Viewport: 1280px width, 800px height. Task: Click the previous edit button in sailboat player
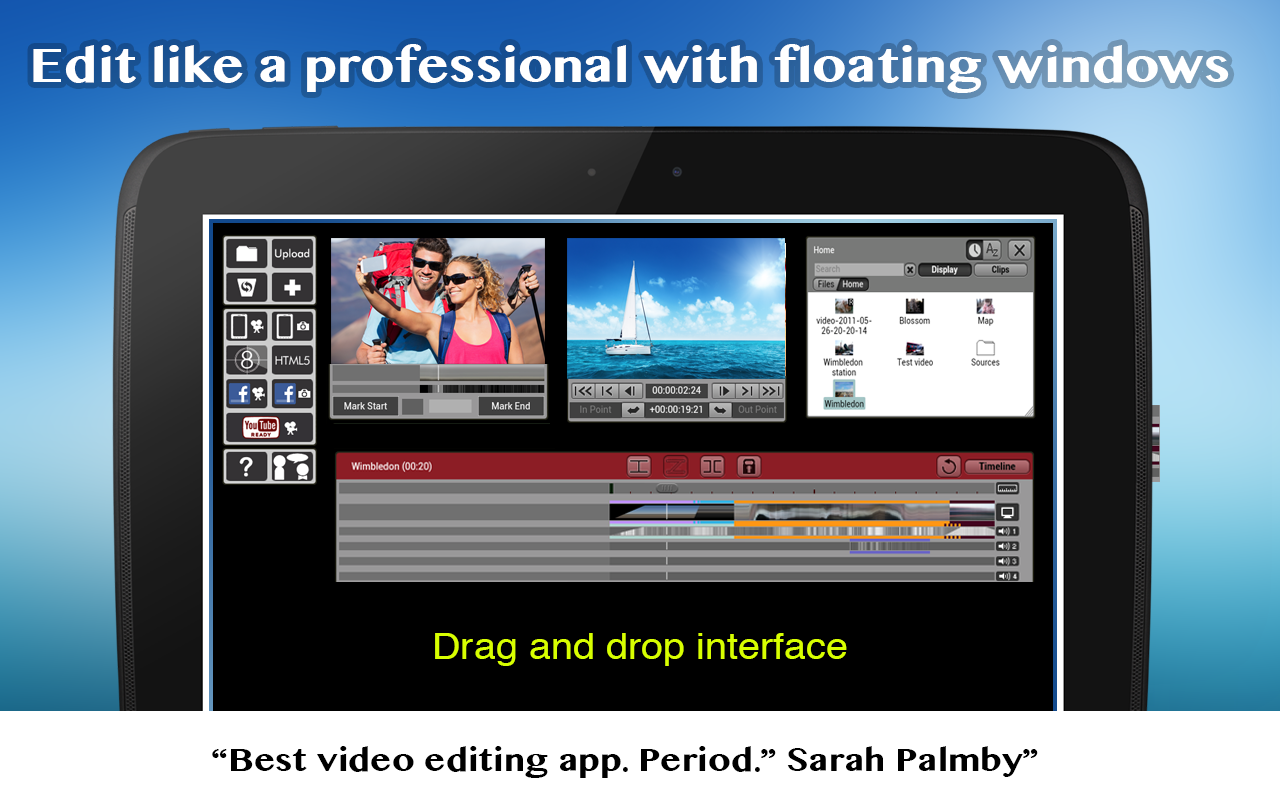tap(606, 391)
